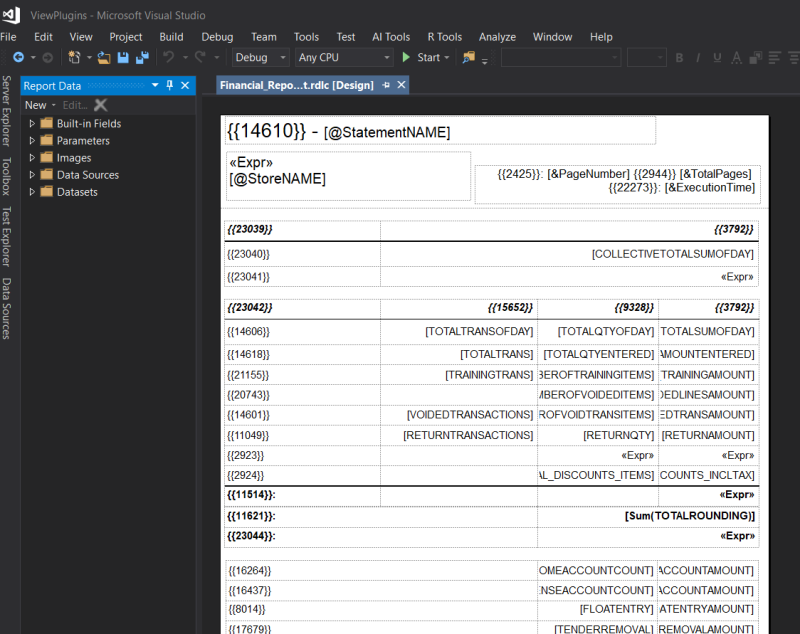The image size is (800, 634).
Task: Expand the Images node arrow
Action: [x=32, y=158]
